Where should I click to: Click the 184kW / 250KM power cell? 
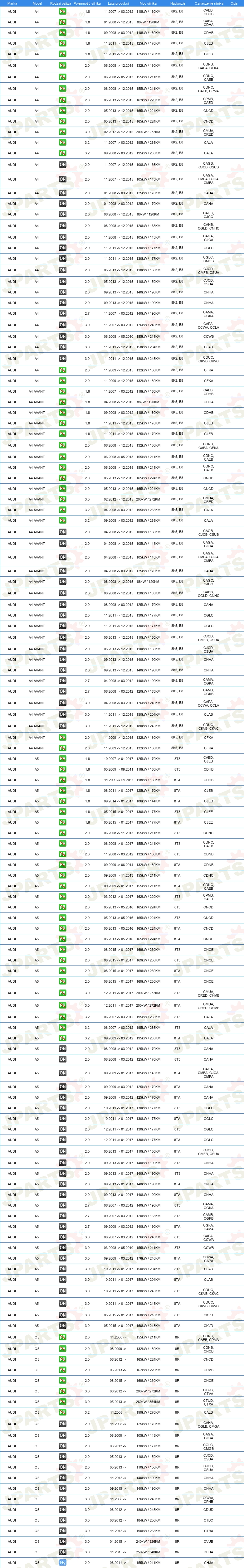[x=149, y=1520]
